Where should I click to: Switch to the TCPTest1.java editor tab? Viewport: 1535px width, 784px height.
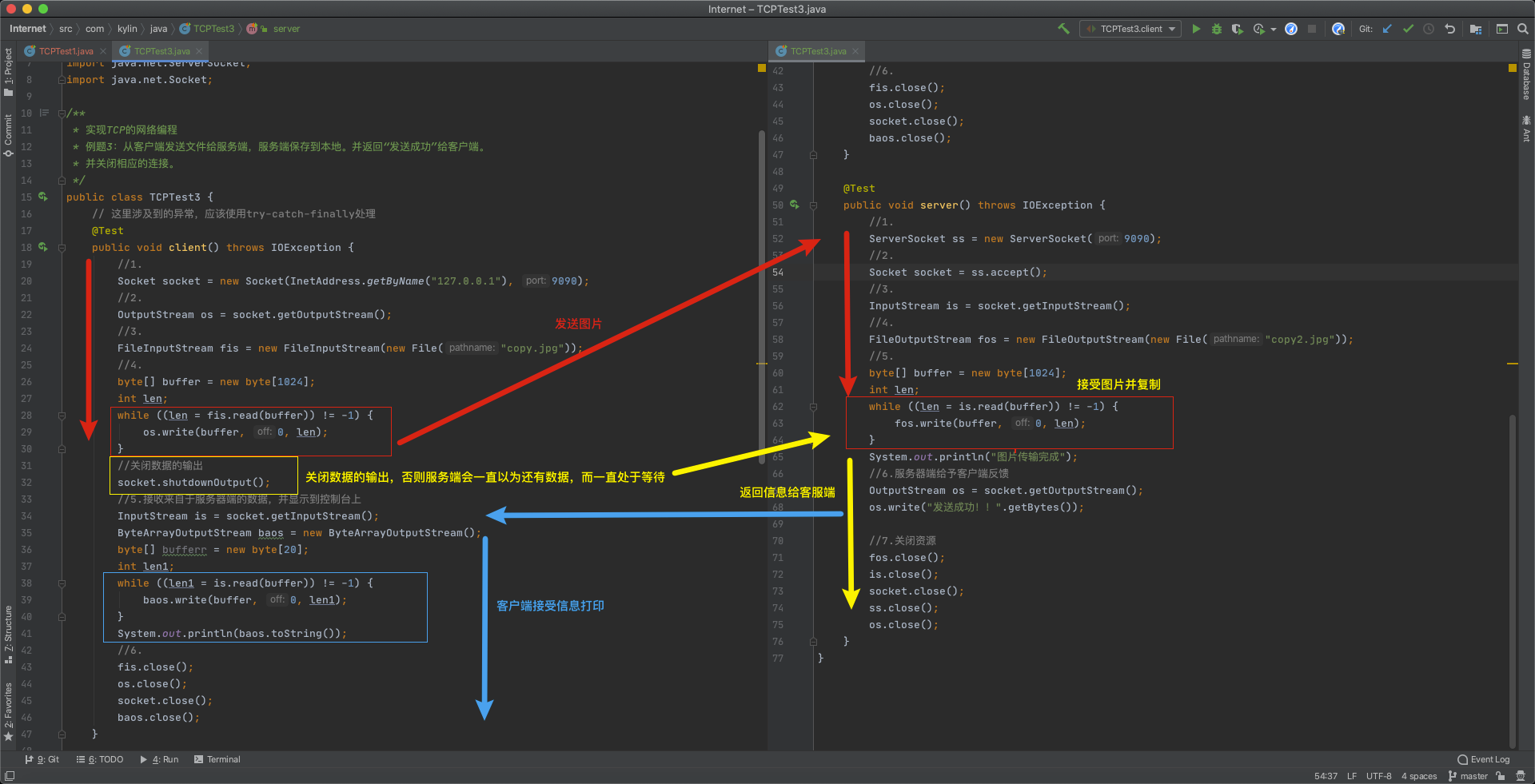[66, 51]
